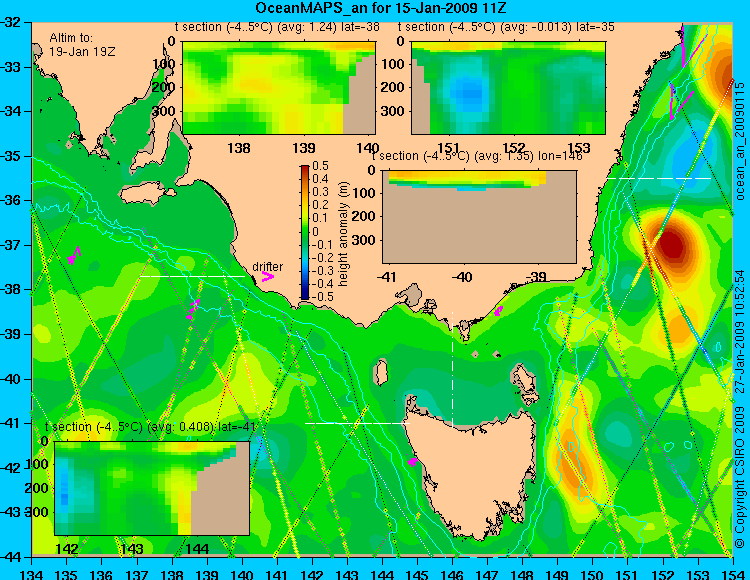Image resolution: width=750 pixels, height=580 pixels.
Task: Select the 't section ... lat=-35' inset title
Action: pyautogui.click(x=506, y=27)
